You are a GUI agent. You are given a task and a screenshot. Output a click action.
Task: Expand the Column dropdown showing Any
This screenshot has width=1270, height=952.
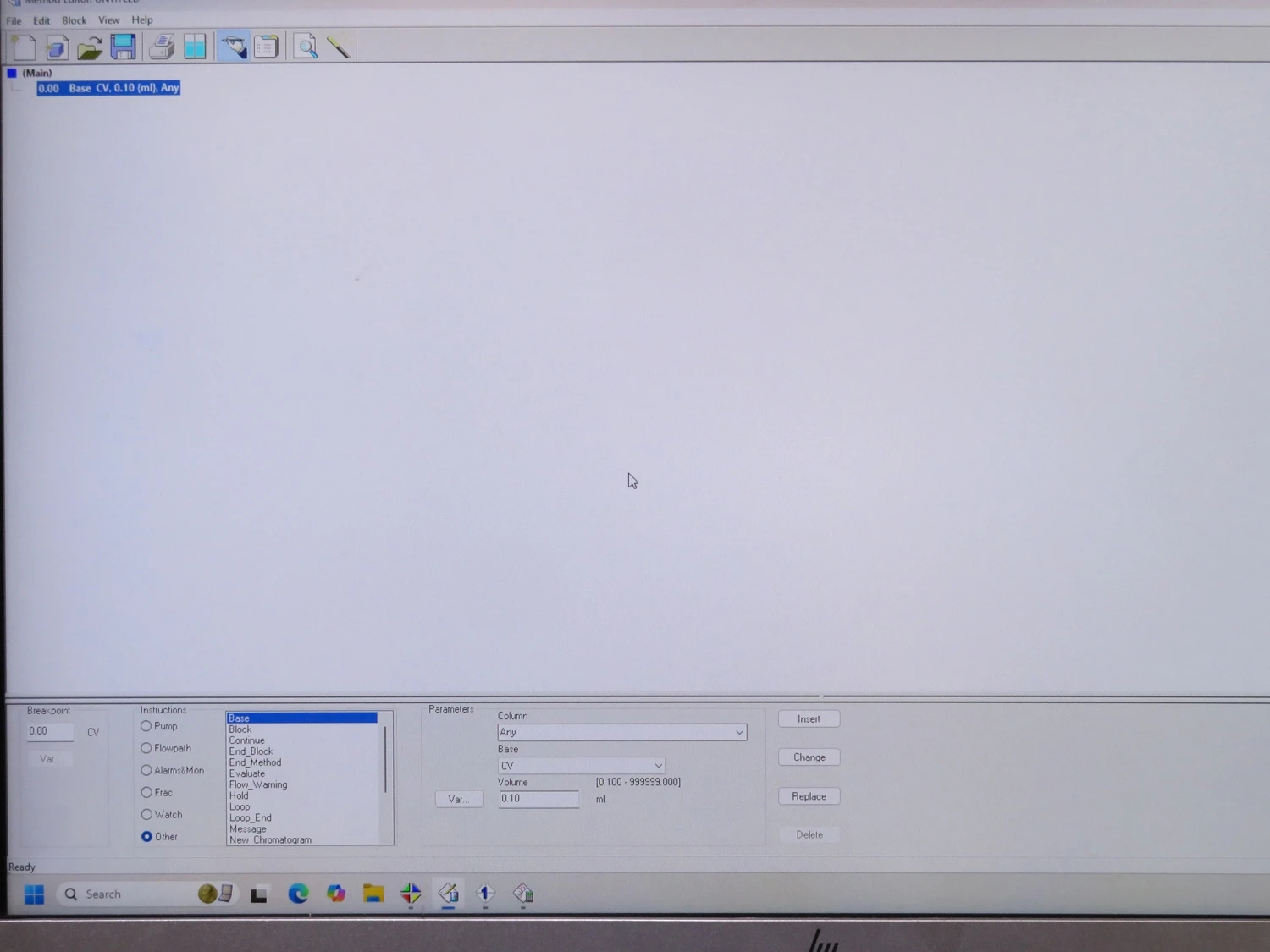[738, 732]
